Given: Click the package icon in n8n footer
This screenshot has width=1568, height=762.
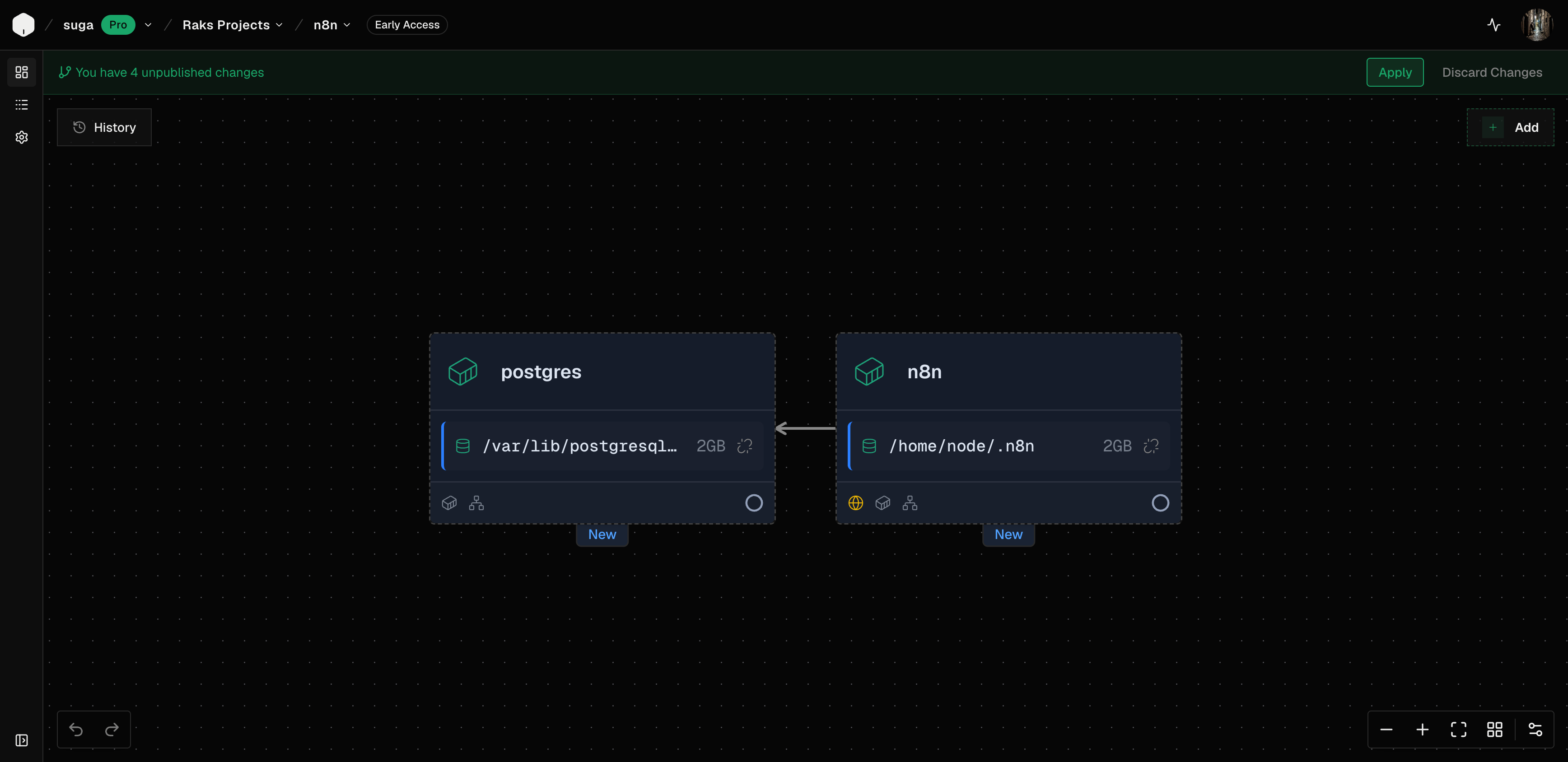Looking at the screenshot, I should [882, 503].
